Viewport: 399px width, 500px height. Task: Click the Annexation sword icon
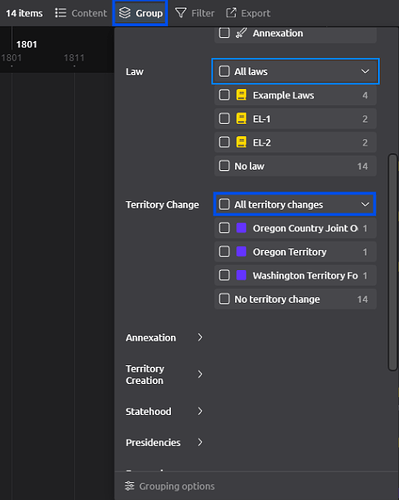click(x=241, y=33)
